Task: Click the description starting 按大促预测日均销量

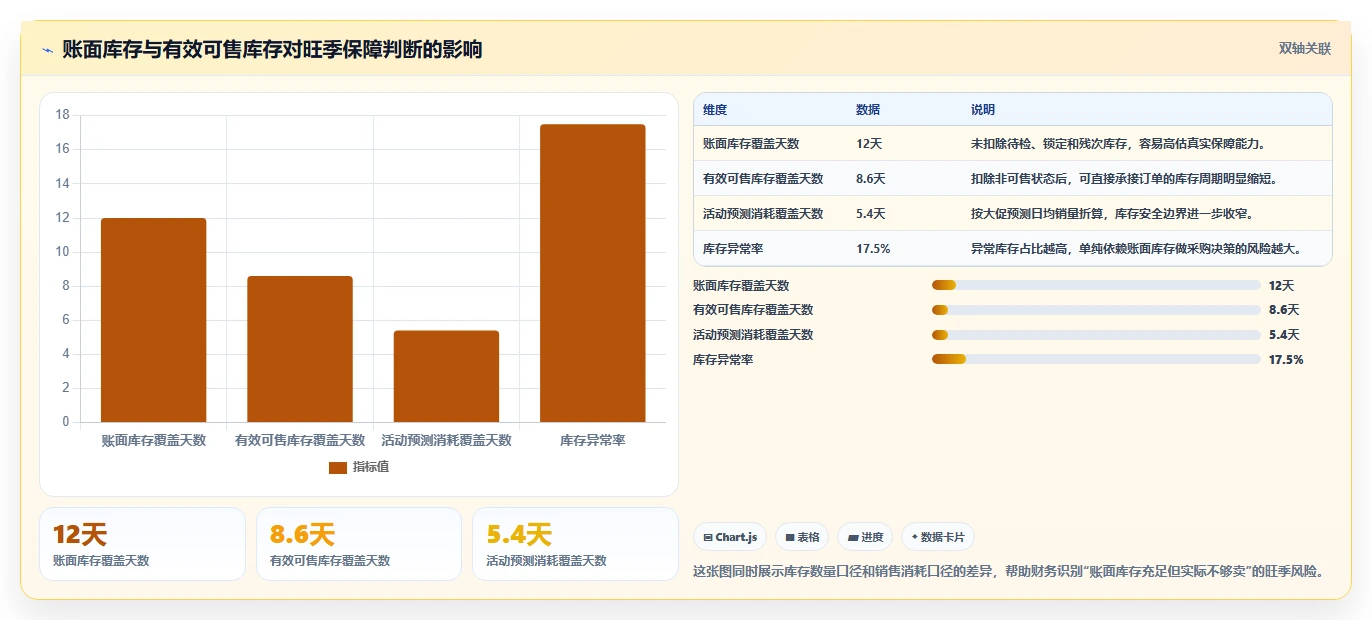Action: pyautogui.click(x=1112, y=214)
